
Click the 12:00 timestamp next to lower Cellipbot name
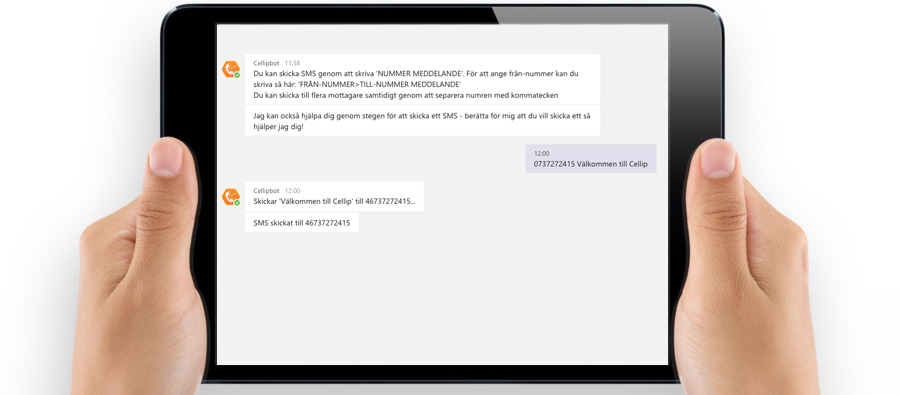point(292,191)
